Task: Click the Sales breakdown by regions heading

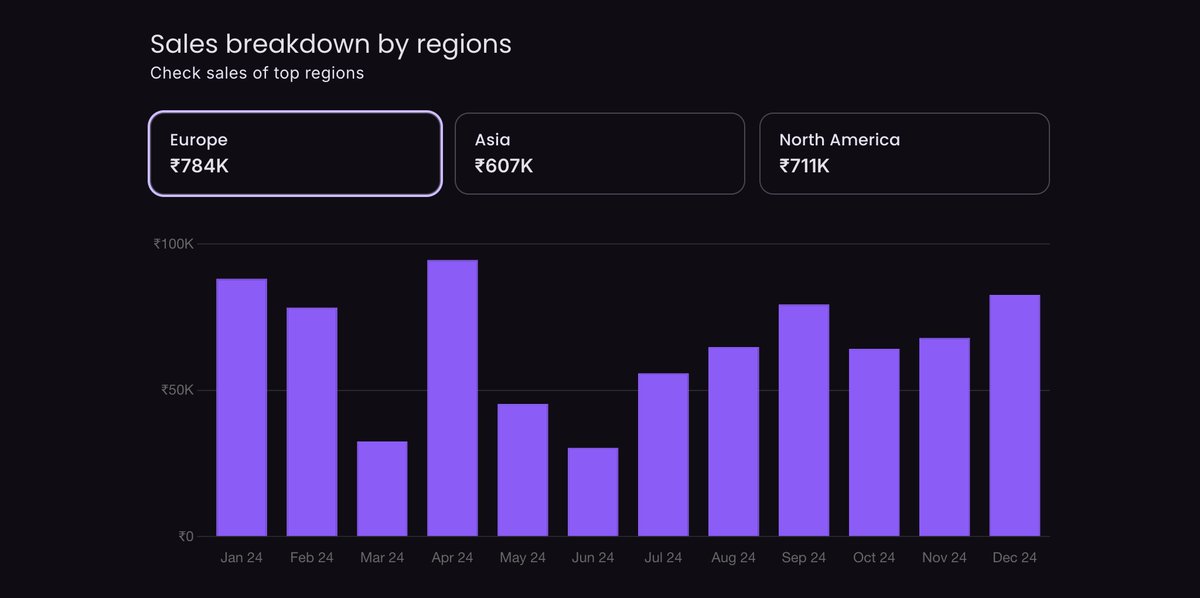Action: [x=331, y=45]
